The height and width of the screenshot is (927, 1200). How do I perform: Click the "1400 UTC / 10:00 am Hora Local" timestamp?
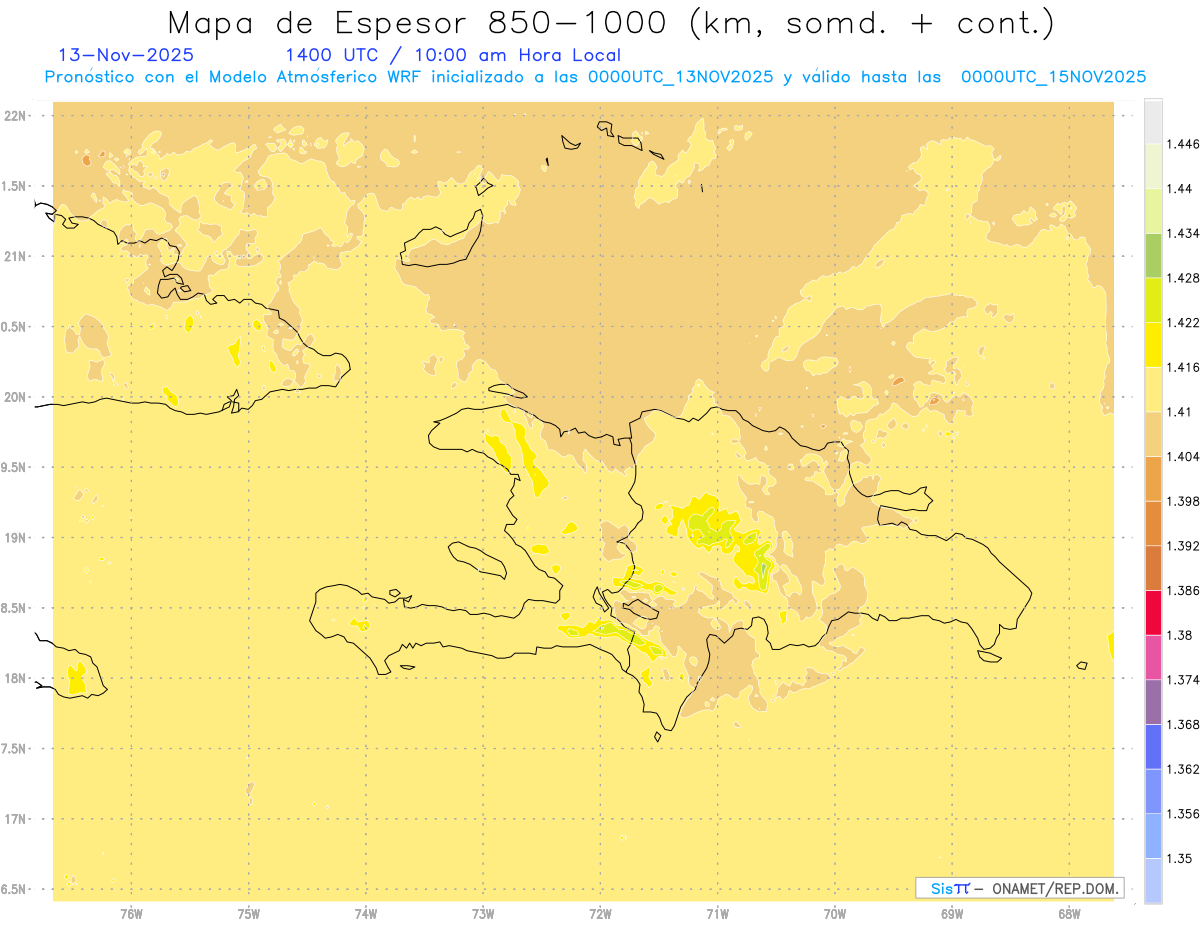[453, 55]
